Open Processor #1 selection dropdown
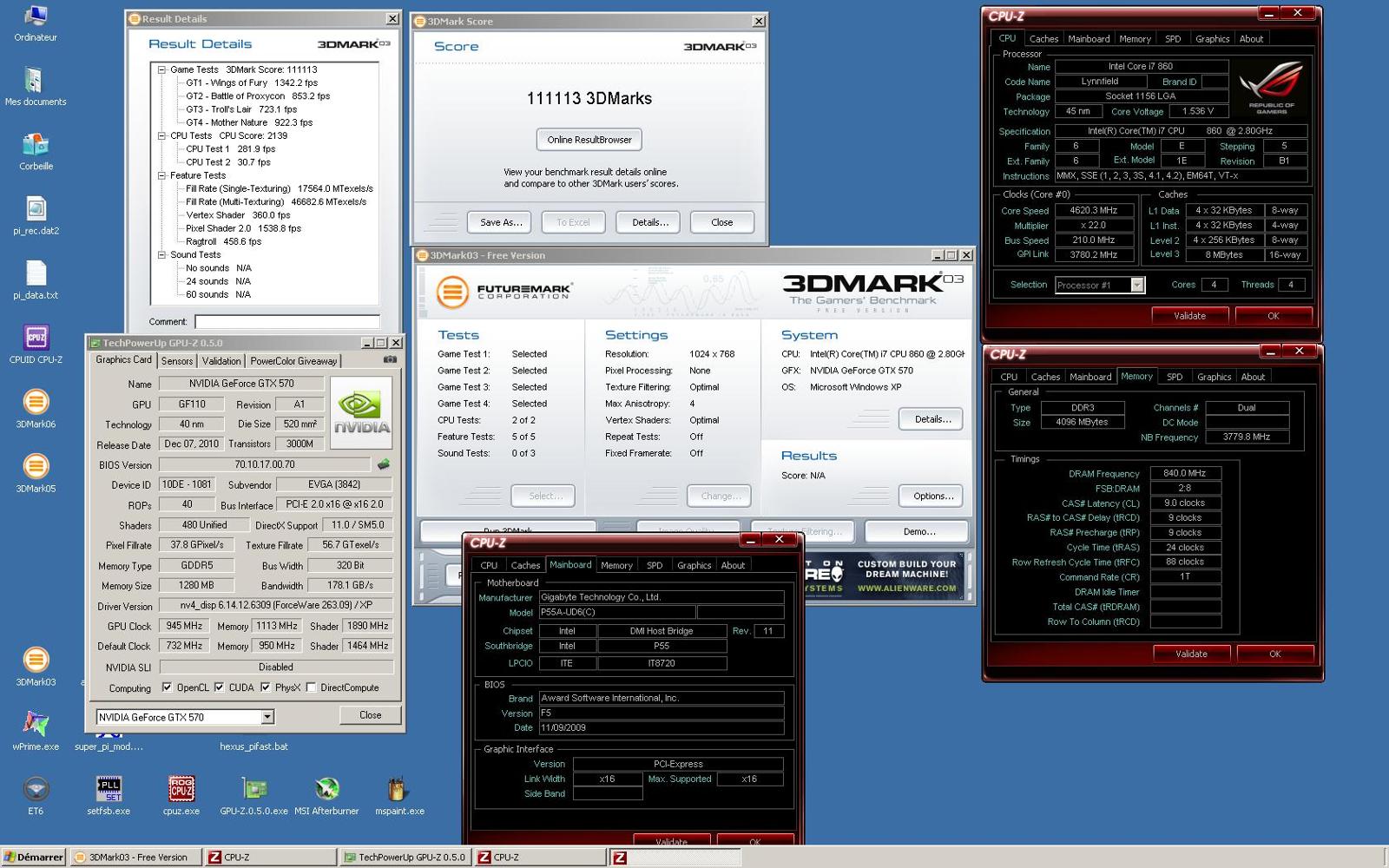This screenshot has height=868, width=1389. (x=1137, y=285)
